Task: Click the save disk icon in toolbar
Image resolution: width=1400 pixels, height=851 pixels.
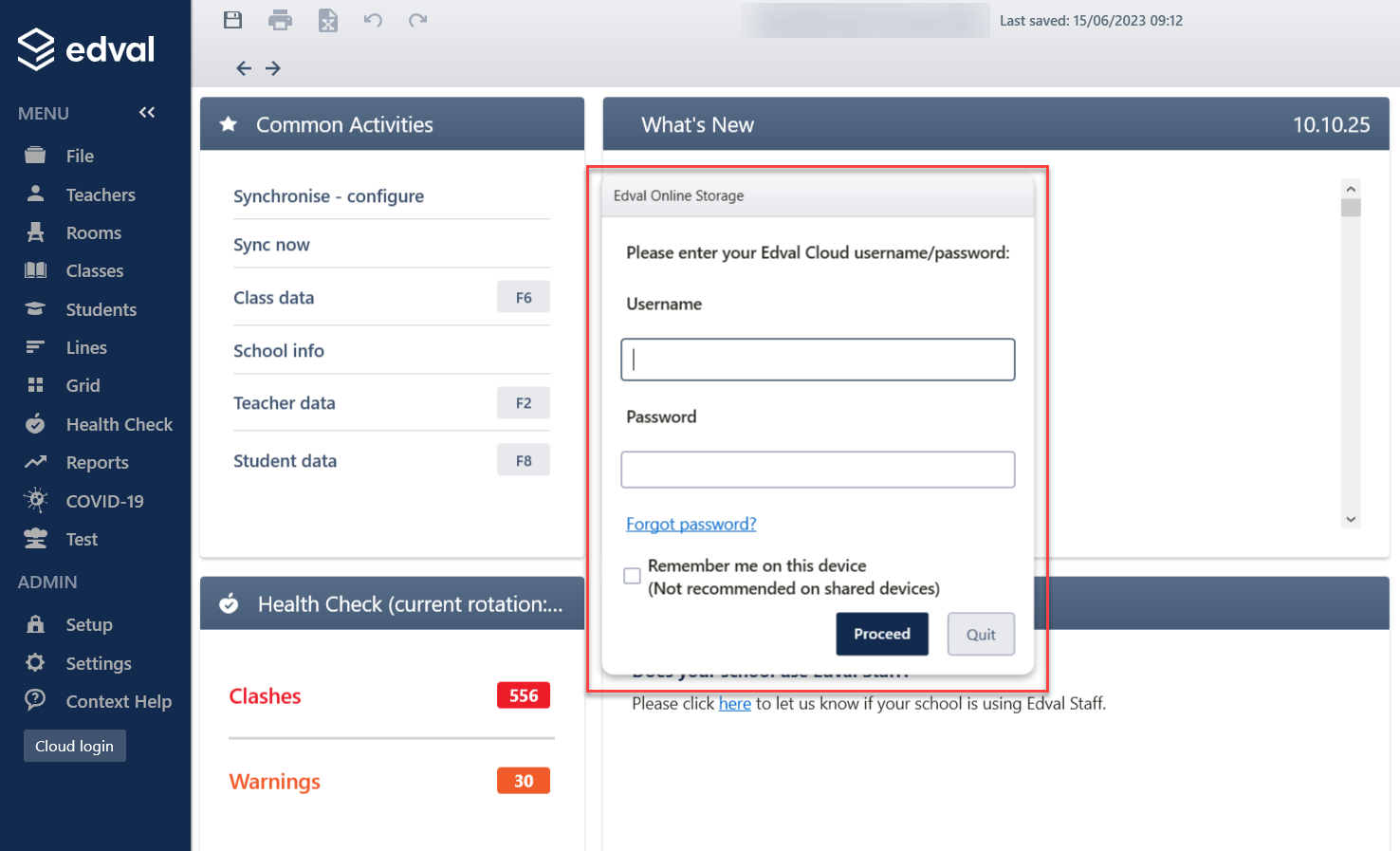Action: pyautogui.click(x=232, y=20)
